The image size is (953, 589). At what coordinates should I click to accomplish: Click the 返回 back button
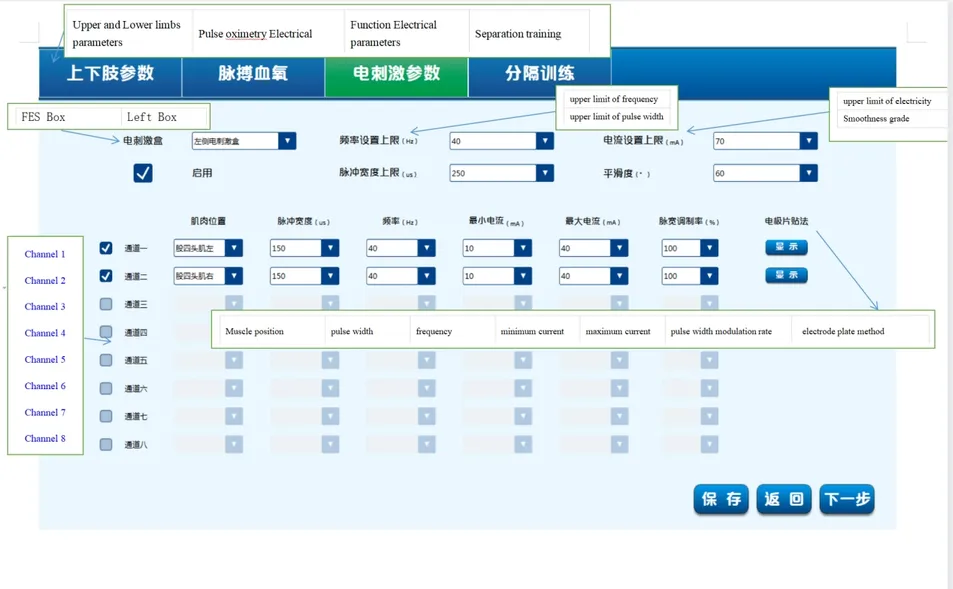point(784,500)
